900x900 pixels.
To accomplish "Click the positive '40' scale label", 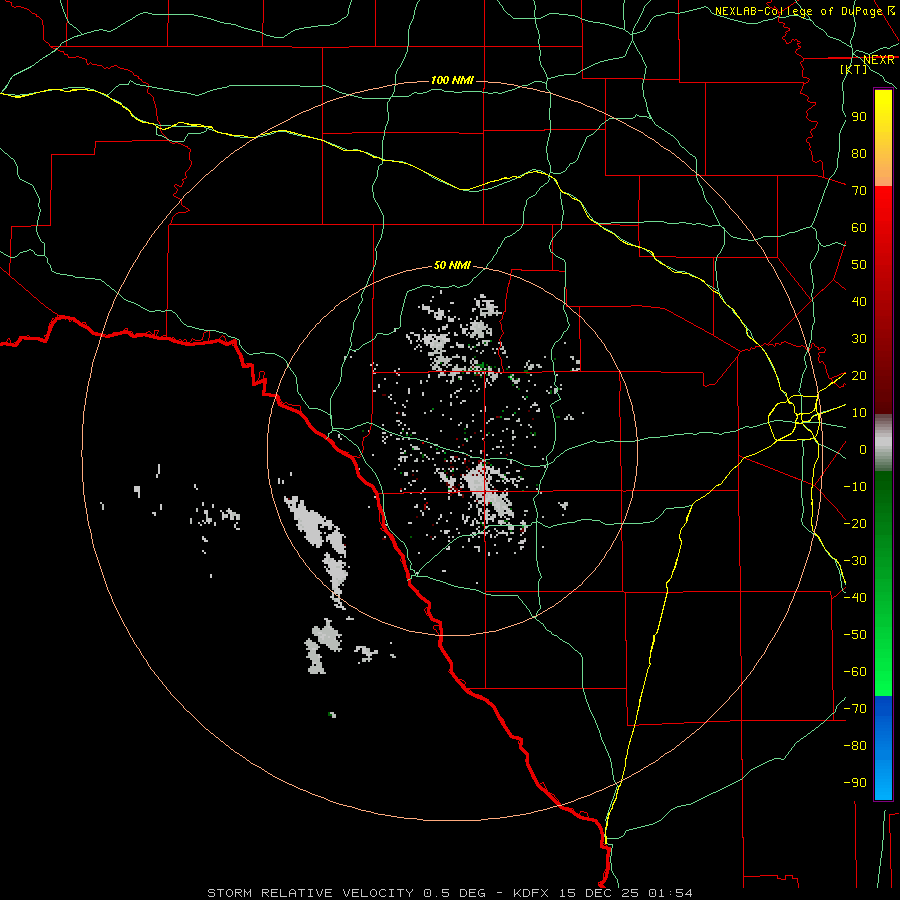I will point(859,301).
